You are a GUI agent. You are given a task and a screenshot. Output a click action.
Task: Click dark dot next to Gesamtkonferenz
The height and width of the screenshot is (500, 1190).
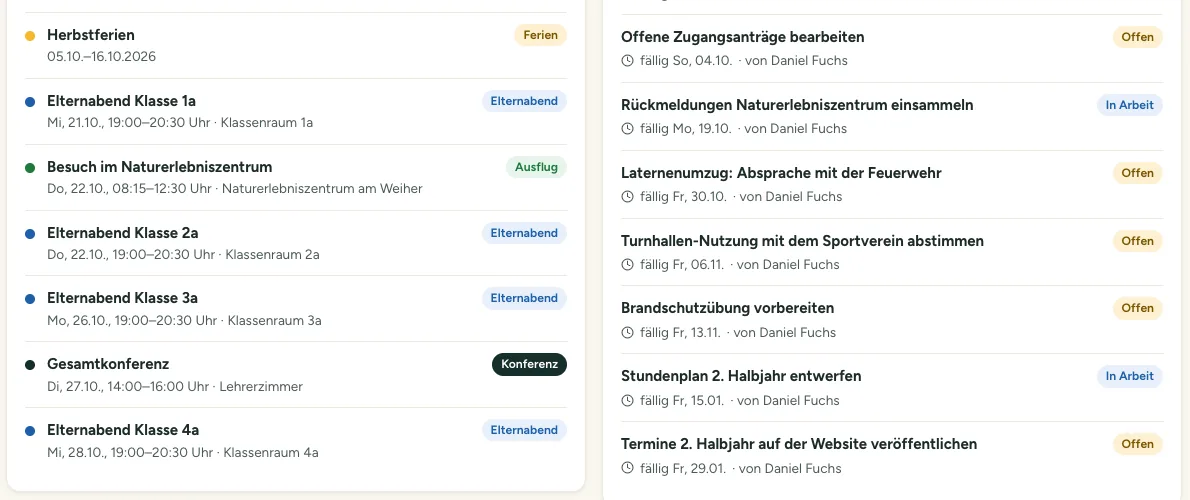tap(30, 365)
